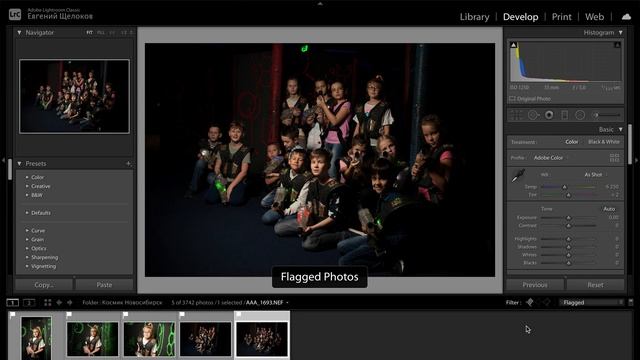Toggle flag on second filmstrip photo

pos(69,315)
